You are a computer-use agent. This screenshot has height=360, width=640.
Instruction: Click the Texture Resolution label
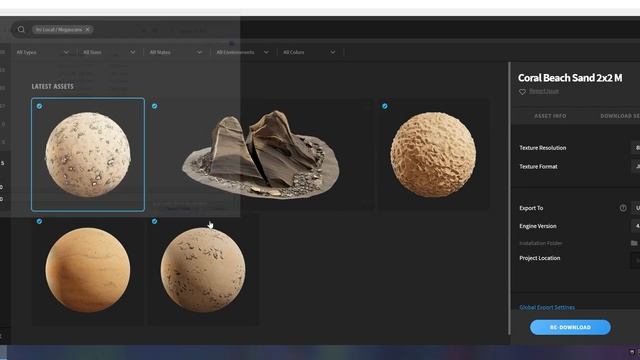tap(542, 148)
